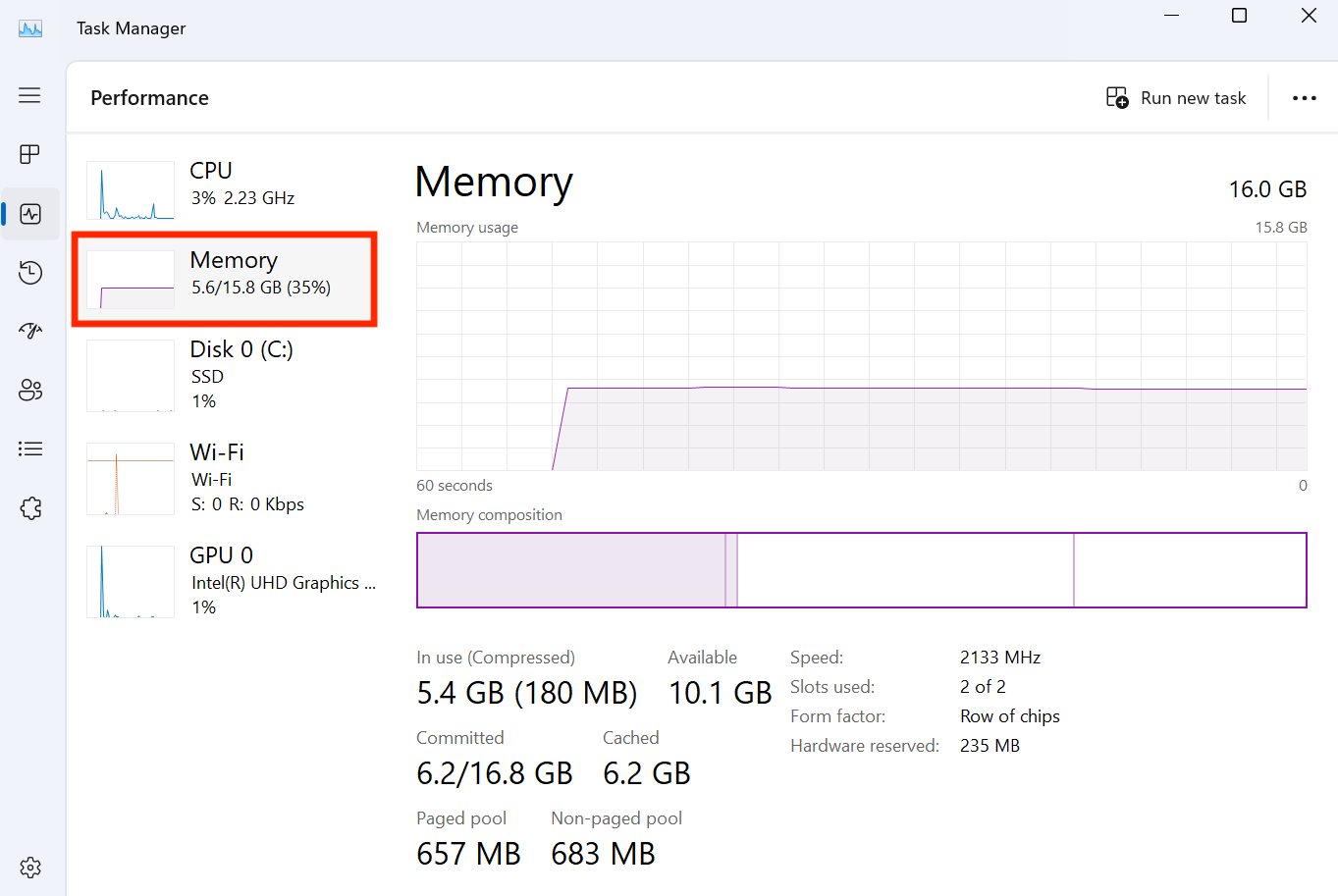Click the Memory composition bar
Viewport: 1338px width, 896px height.
(x=862, y=570)
